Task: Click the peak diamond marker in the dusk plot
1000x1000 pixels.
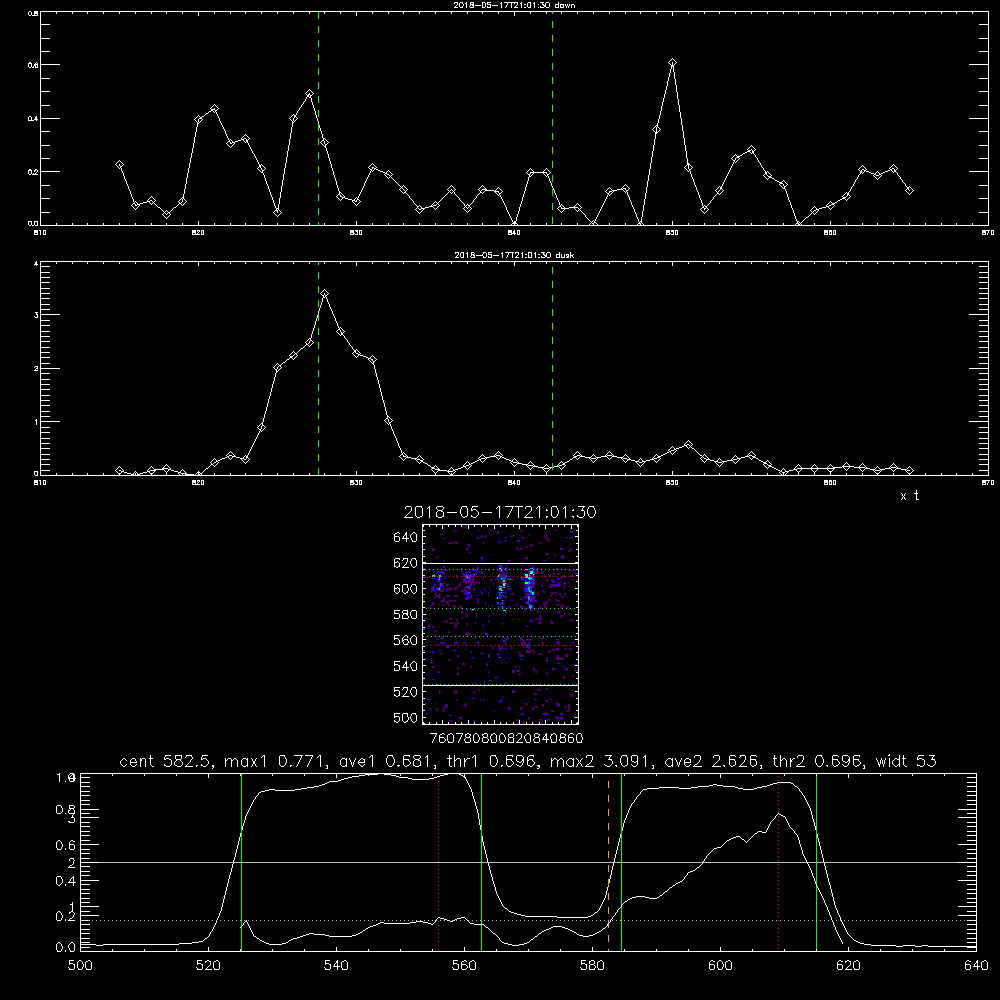Action: click(325, 293)
